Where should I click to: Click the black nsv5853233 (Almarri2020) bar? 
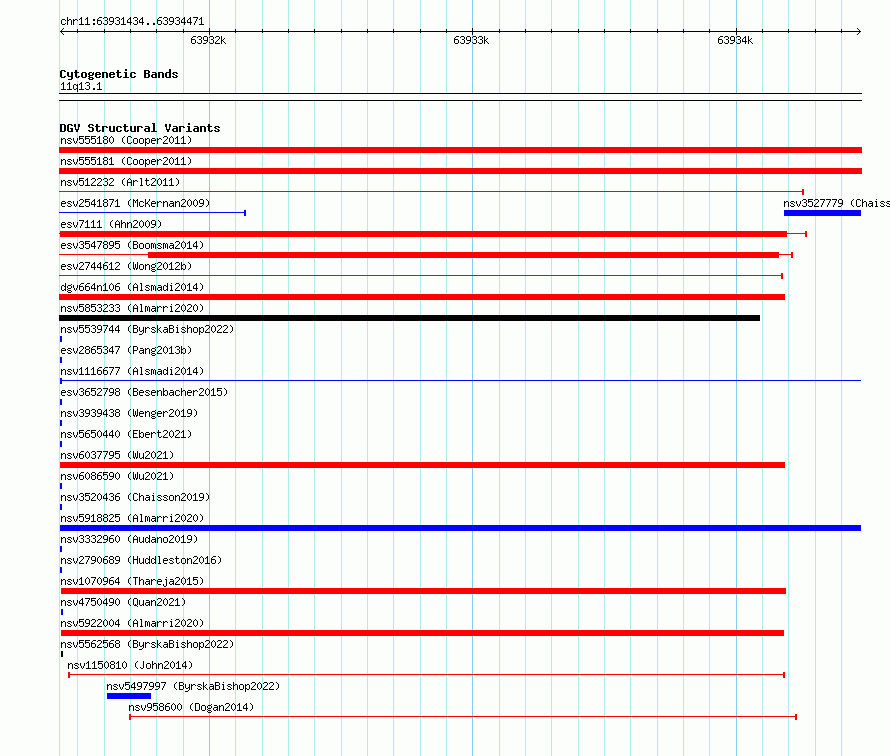[x=409, y=318]
